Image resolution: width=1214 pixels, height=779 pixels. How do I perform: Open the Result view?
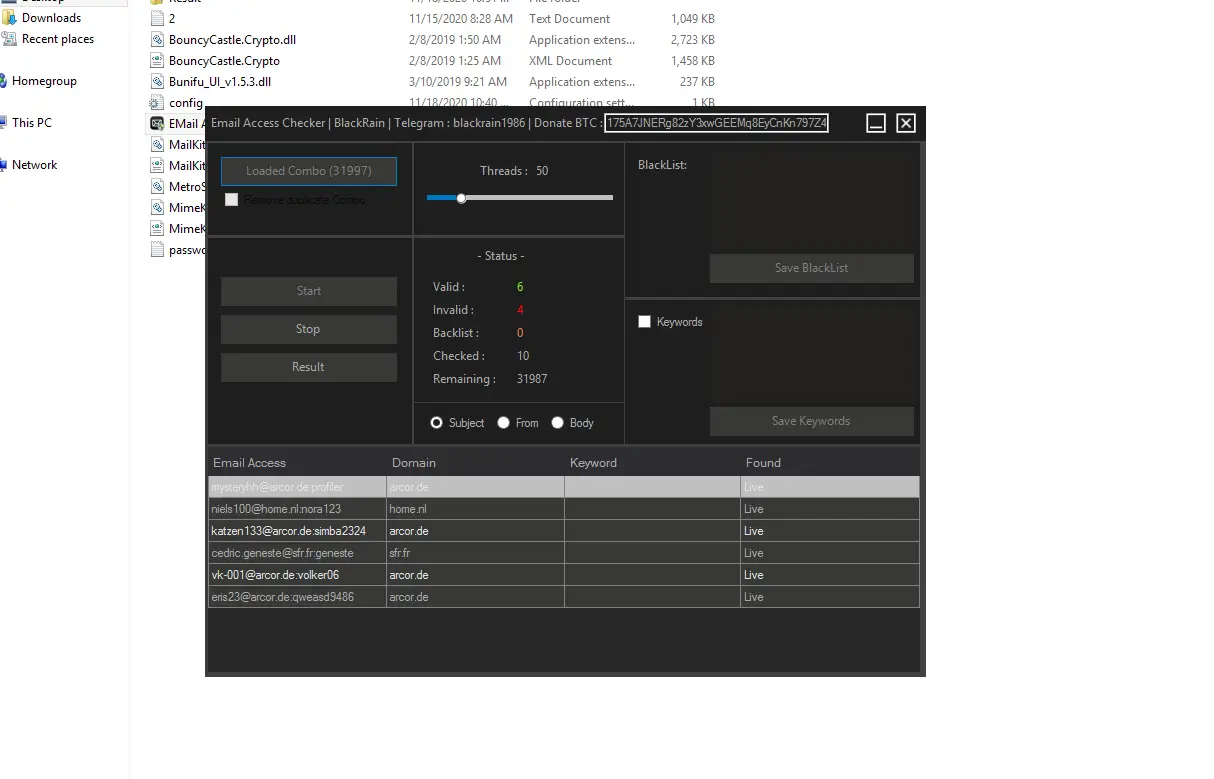pos(308,367)
